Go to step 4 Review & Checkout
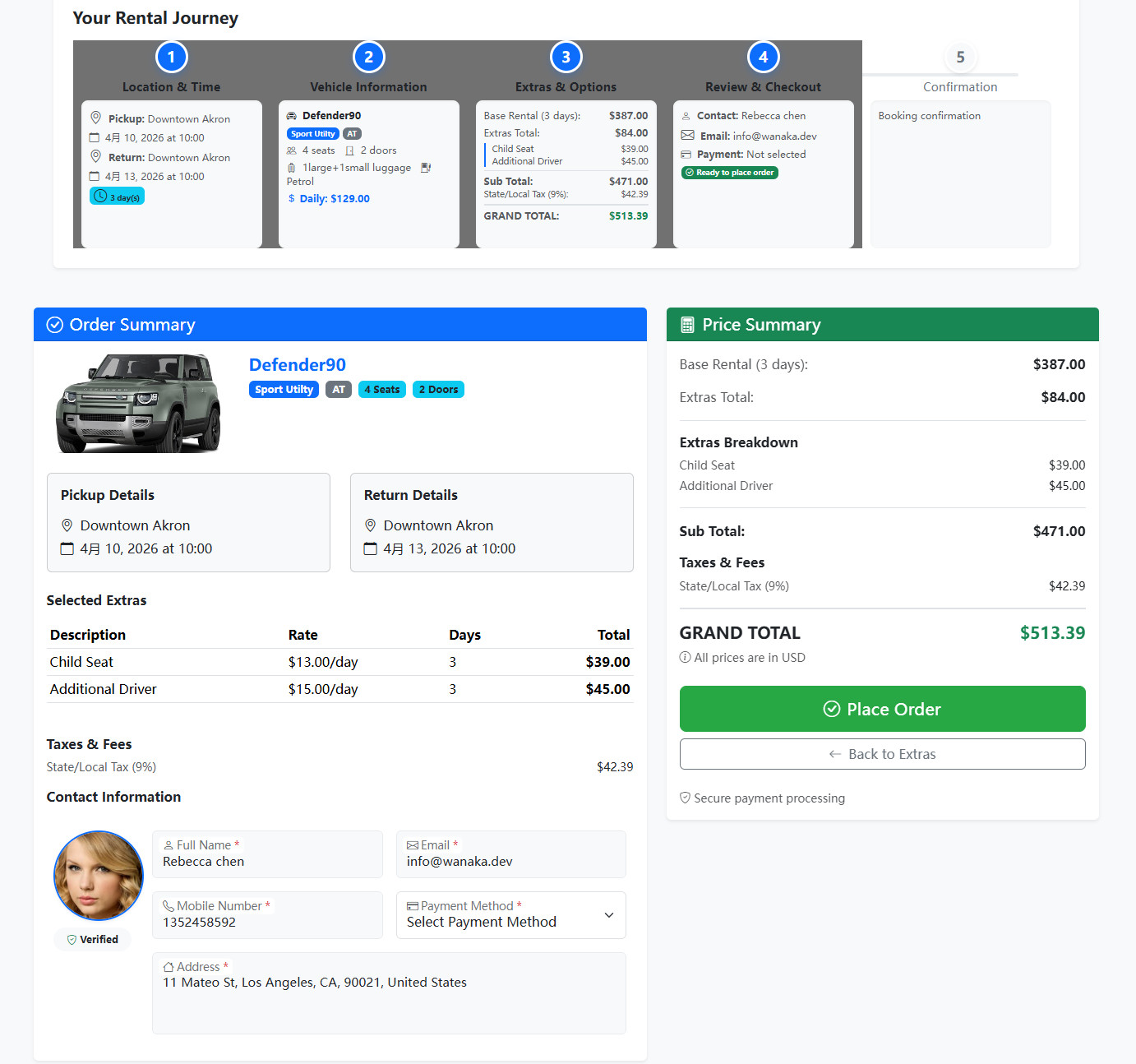Image resolution: width=1136 pixels, height=1064 pixels. pos(763,58)
